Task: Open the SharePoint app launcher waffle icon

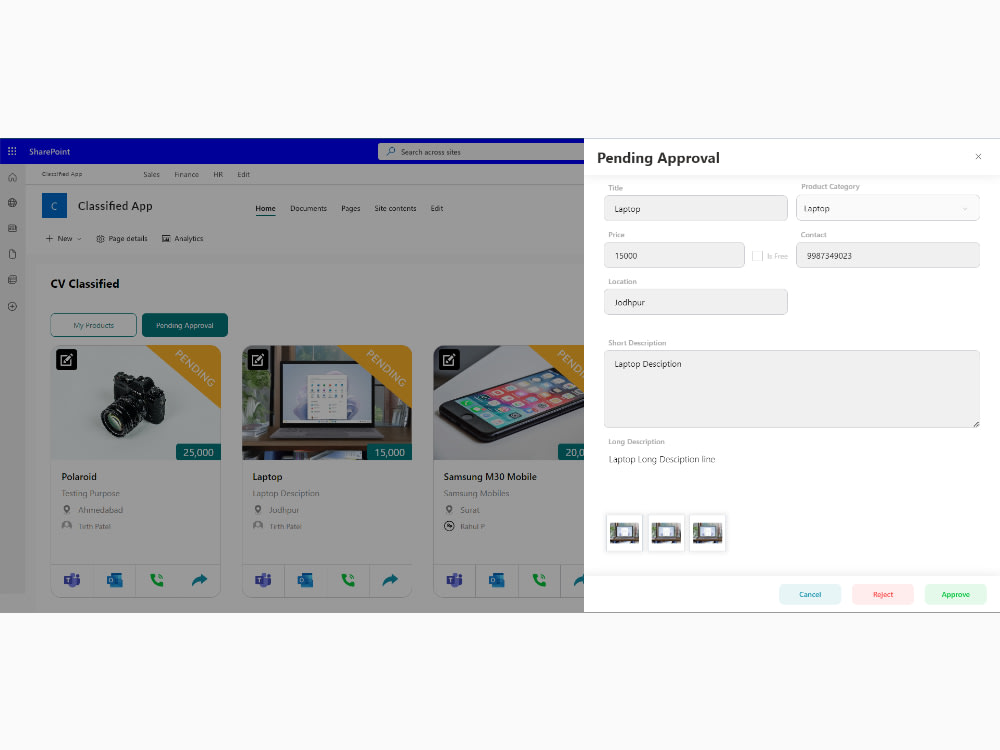Action: coord(12,151)
